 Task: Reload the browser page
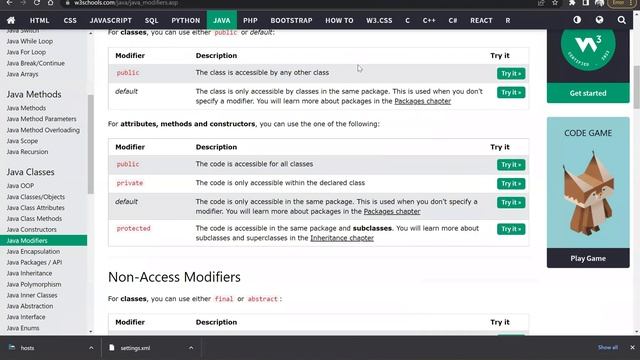point(37,3)
